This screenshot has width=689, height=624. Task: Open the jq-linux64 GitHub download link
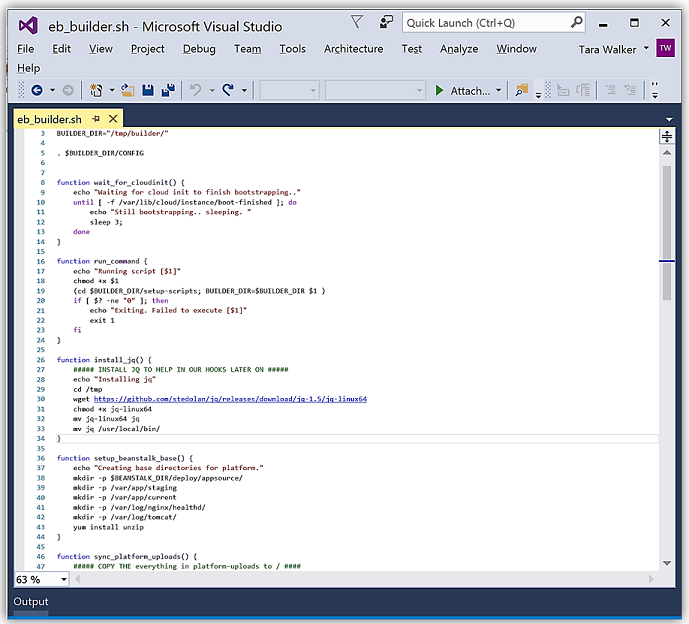230,399
